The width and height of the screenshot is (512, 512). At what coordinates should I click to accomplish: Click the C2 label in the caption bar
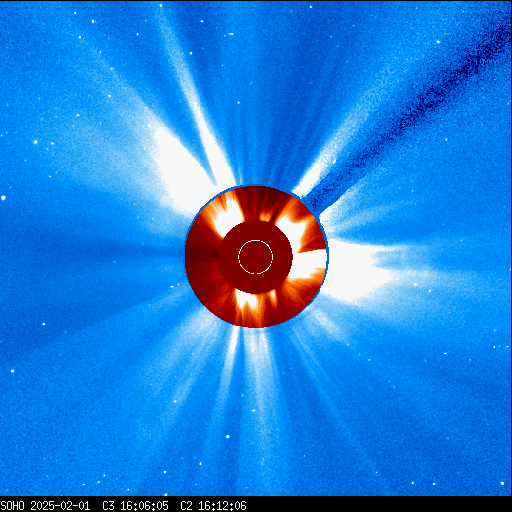pos(186,506)
